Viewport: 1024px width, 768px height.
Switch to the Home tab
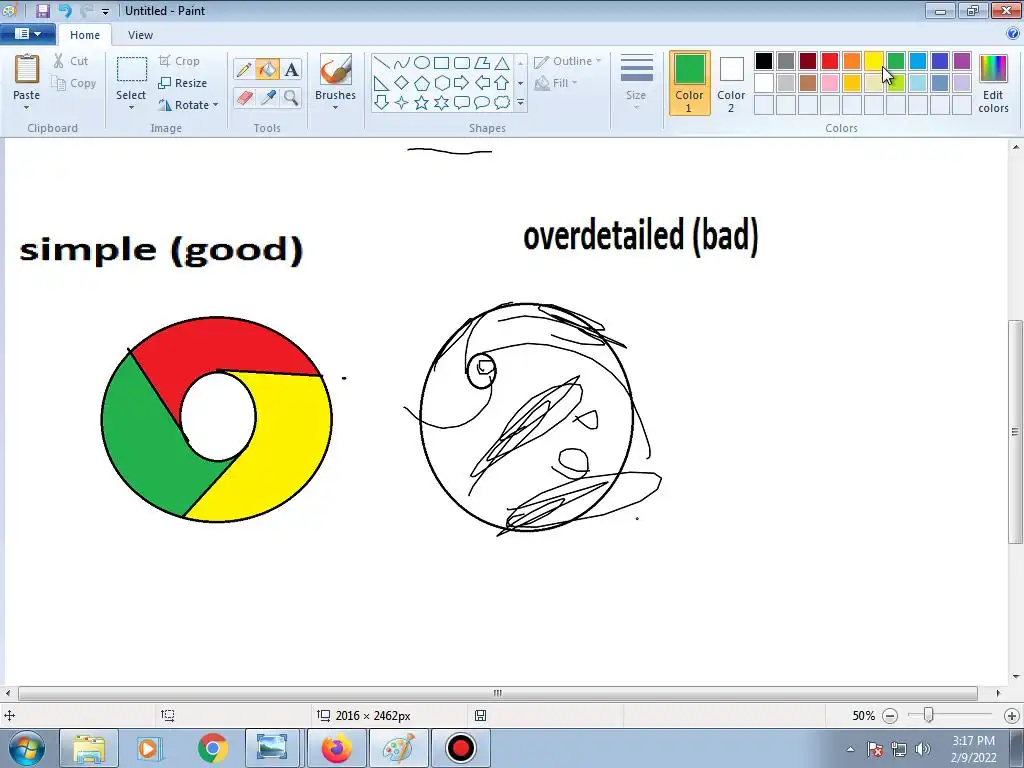[x=85, y=35]
